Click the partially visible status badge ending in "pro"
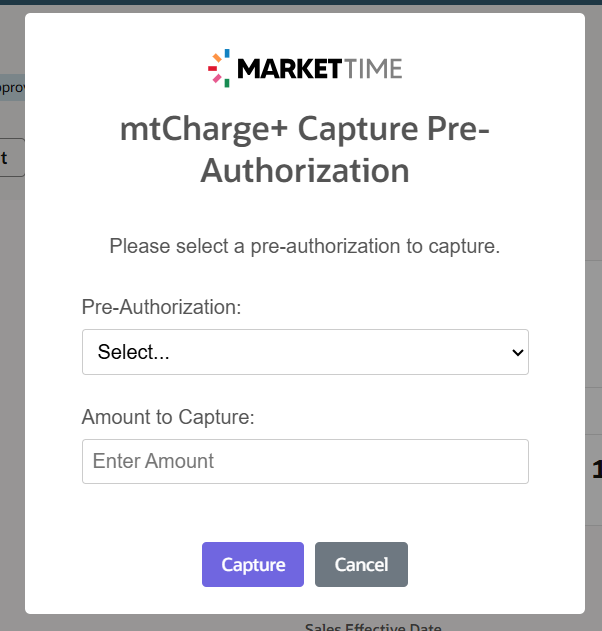This screenshot has height=631, width=602. point(12,87)
